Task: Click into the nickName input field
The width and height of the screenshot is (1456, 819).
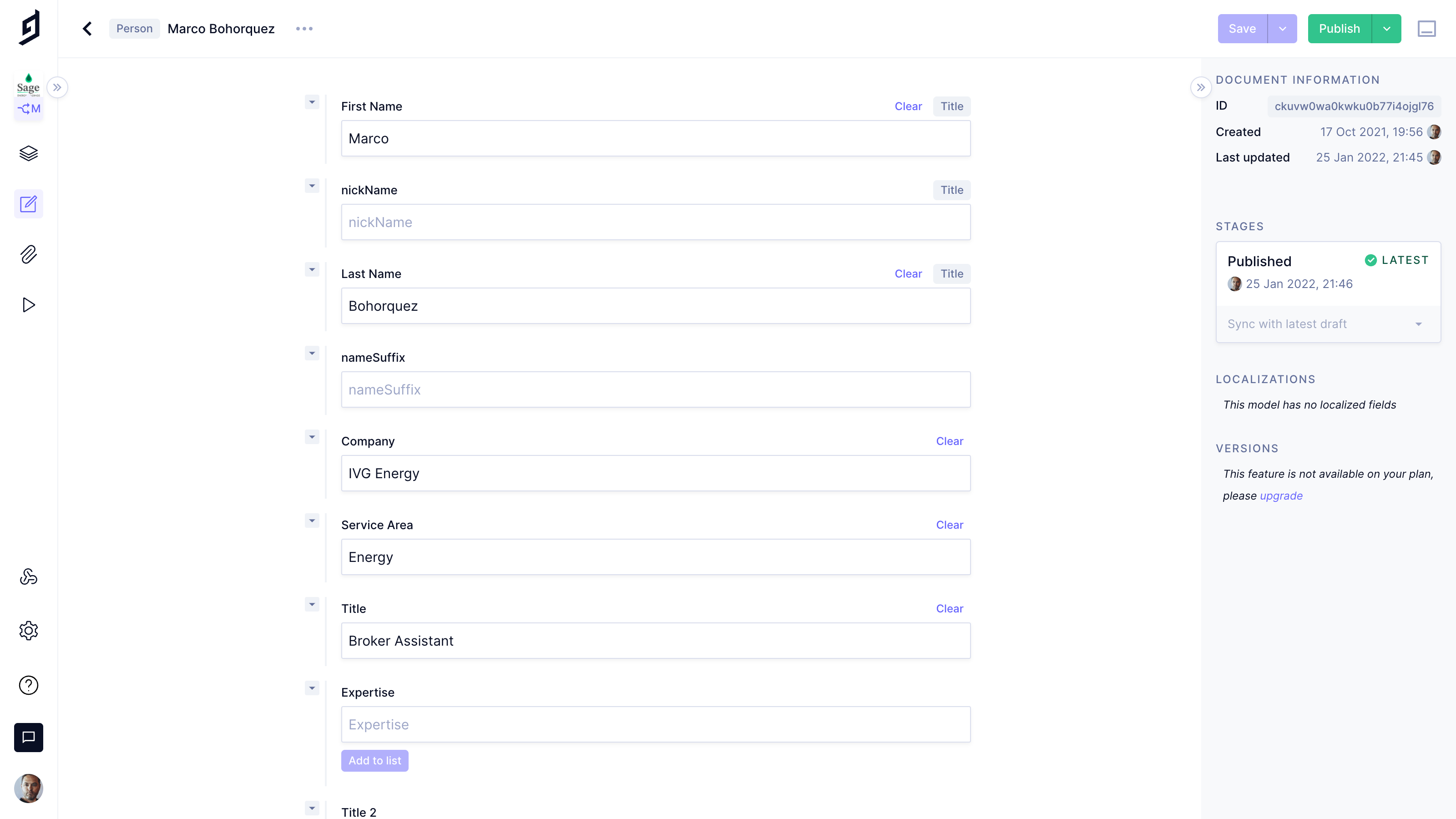Action: [x=656, y=222]
